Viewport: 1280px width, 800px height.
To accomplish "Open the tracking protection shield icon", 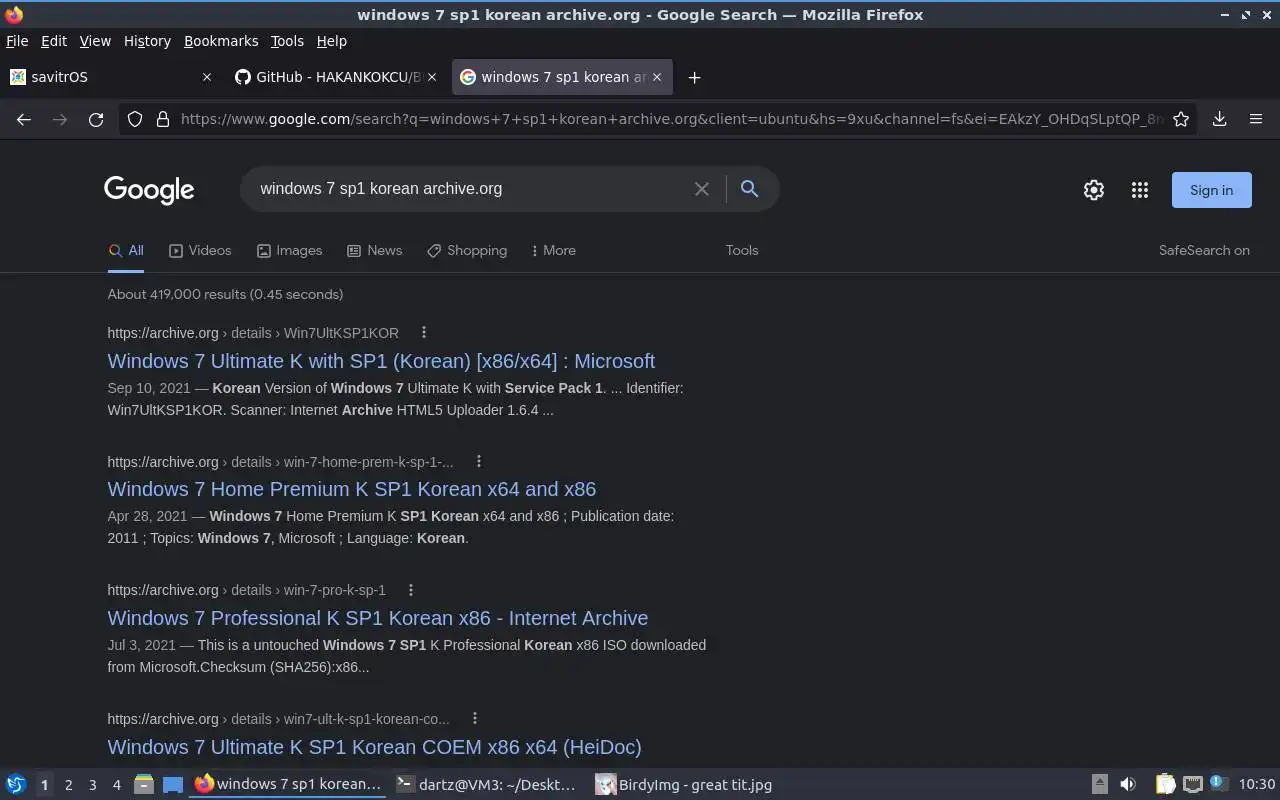I will coord(135,119).
